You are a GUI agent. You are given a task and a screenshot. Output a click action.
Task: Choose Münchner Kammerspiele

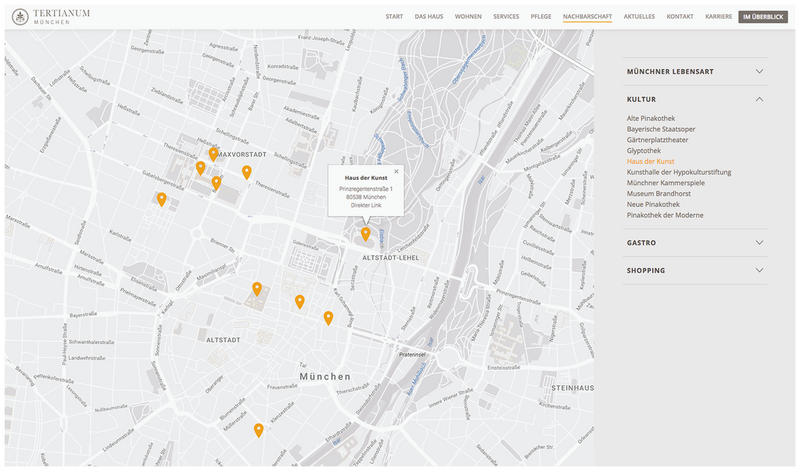tap(666, 183)
